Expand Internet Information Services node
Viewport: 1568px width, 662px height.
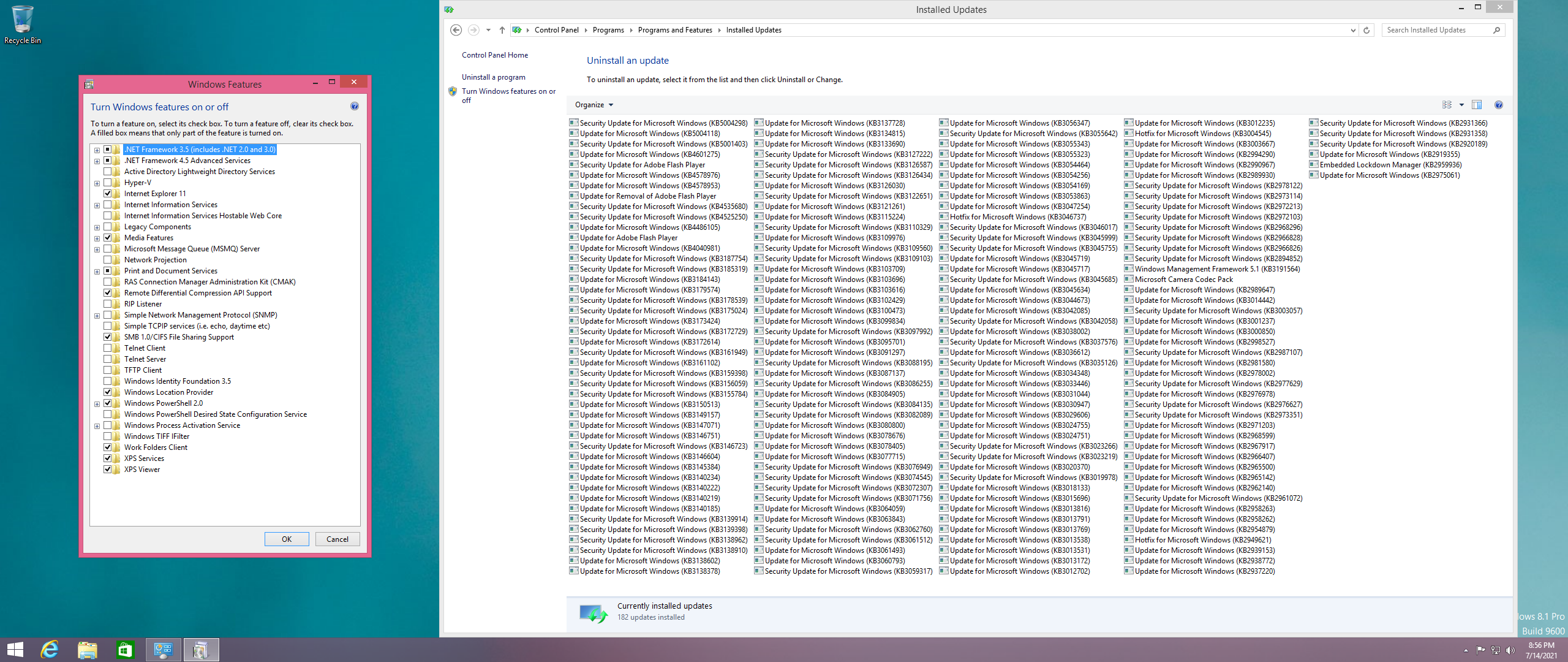click(x=97, y=205)
